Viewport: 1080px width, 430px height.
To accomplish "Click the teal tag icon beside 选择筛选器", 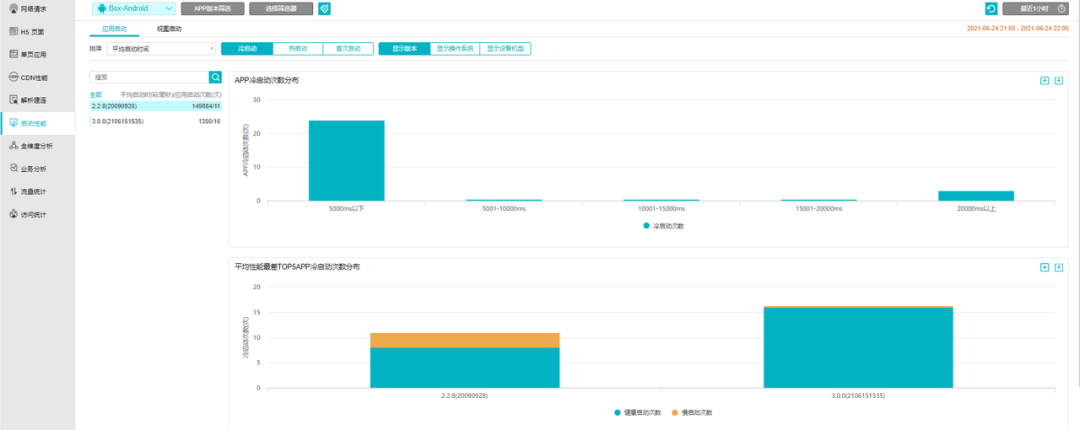I will coord(324,9).
